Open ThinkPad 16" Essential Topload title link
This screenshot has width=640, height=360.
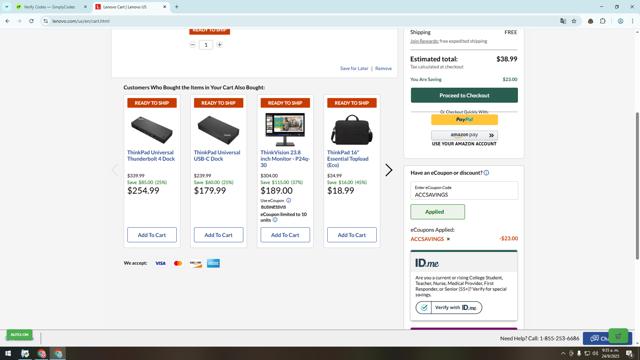348,159
